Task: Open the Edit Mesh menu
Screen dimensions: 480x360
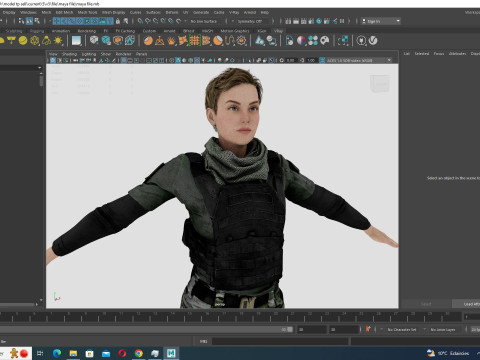Action: pos(64,12)
